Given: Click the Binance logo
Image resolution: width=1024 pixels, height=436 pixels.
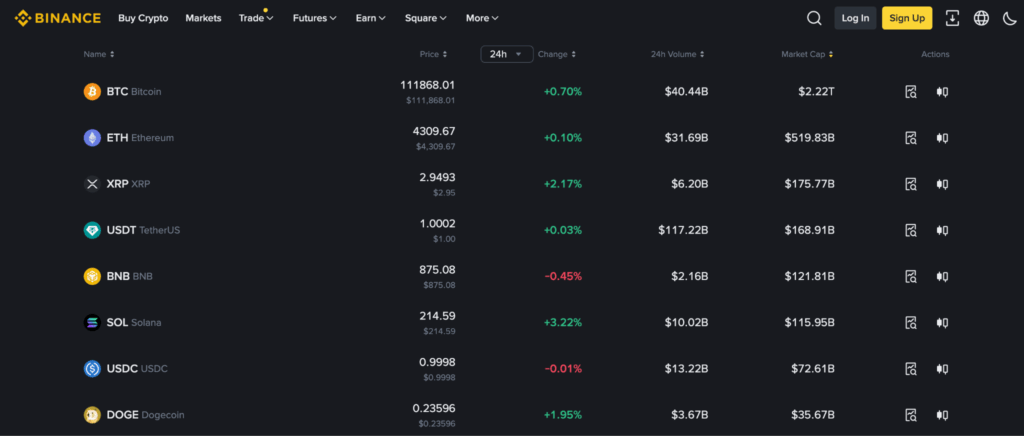Looking at the screenshot, I should point(58,18).
